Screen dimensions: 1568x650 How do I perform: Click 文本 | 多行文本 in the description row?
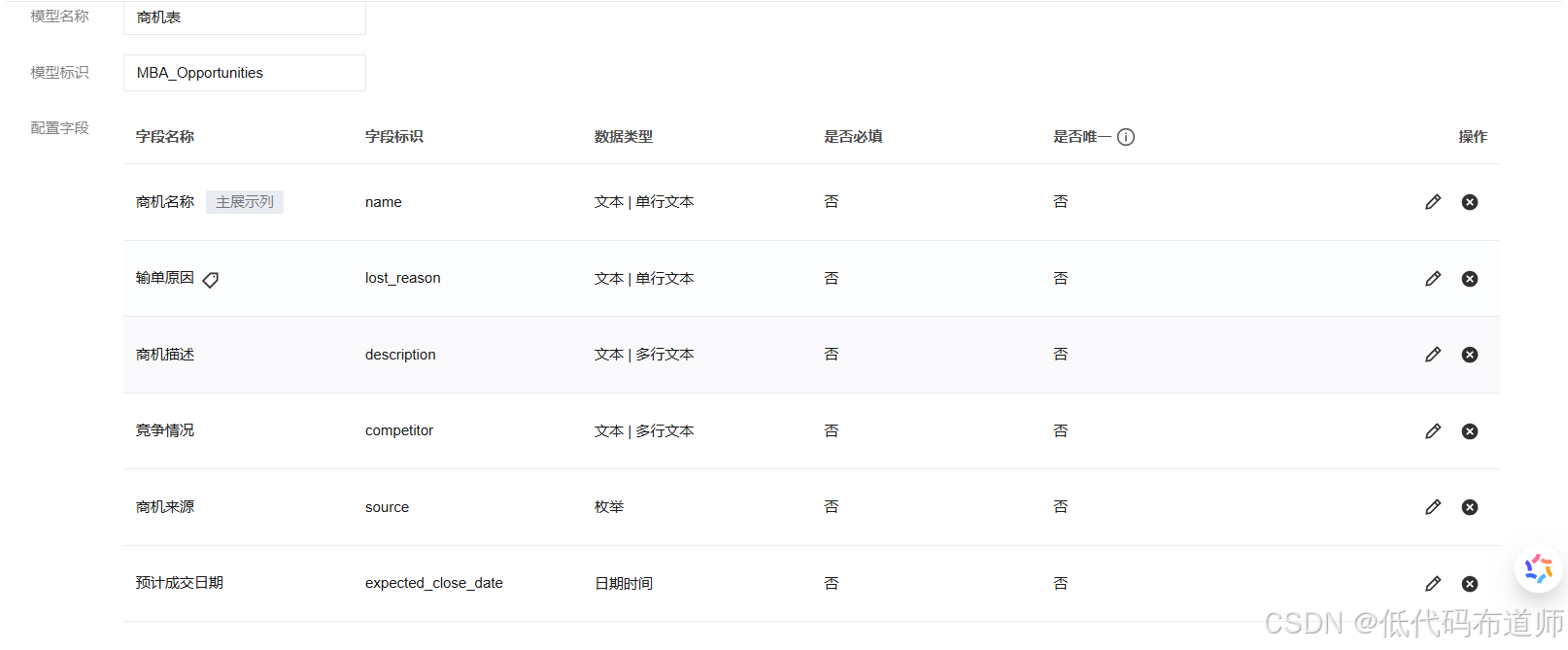(x=644, y=355)
